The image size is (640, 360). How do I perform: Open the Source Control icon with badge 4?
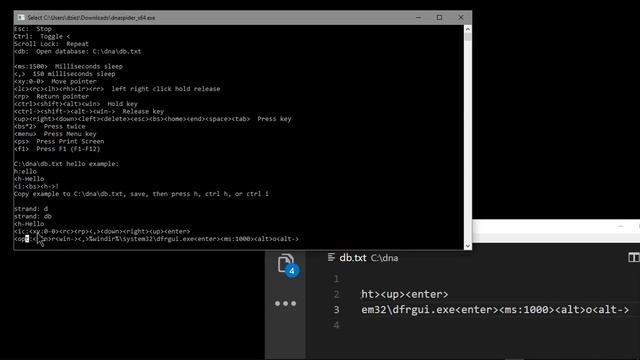tap(287, 264)
